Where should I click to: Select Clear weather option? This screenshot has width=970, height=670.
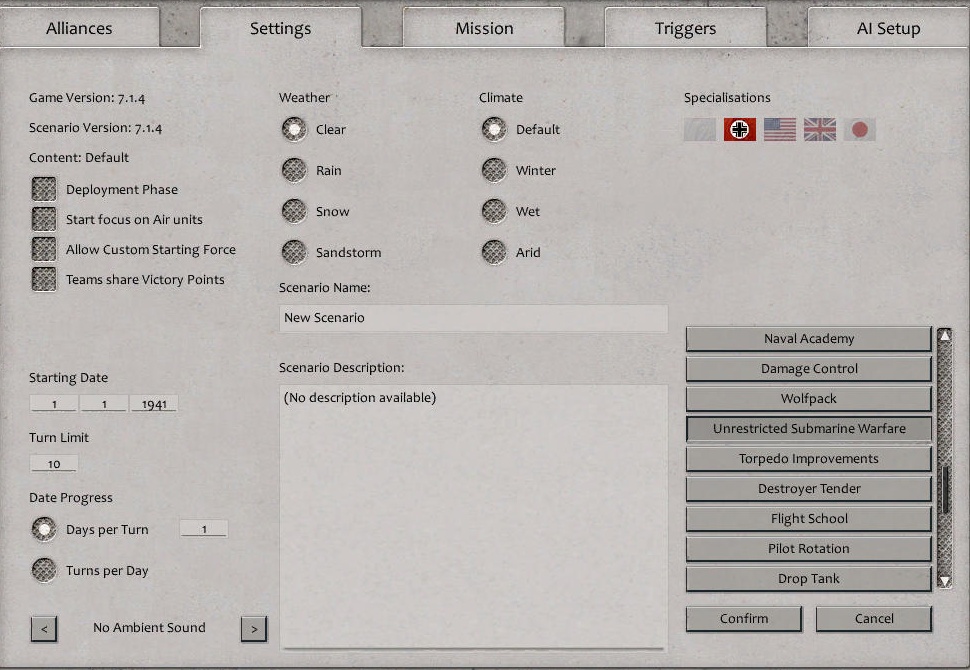coord(294,129)
